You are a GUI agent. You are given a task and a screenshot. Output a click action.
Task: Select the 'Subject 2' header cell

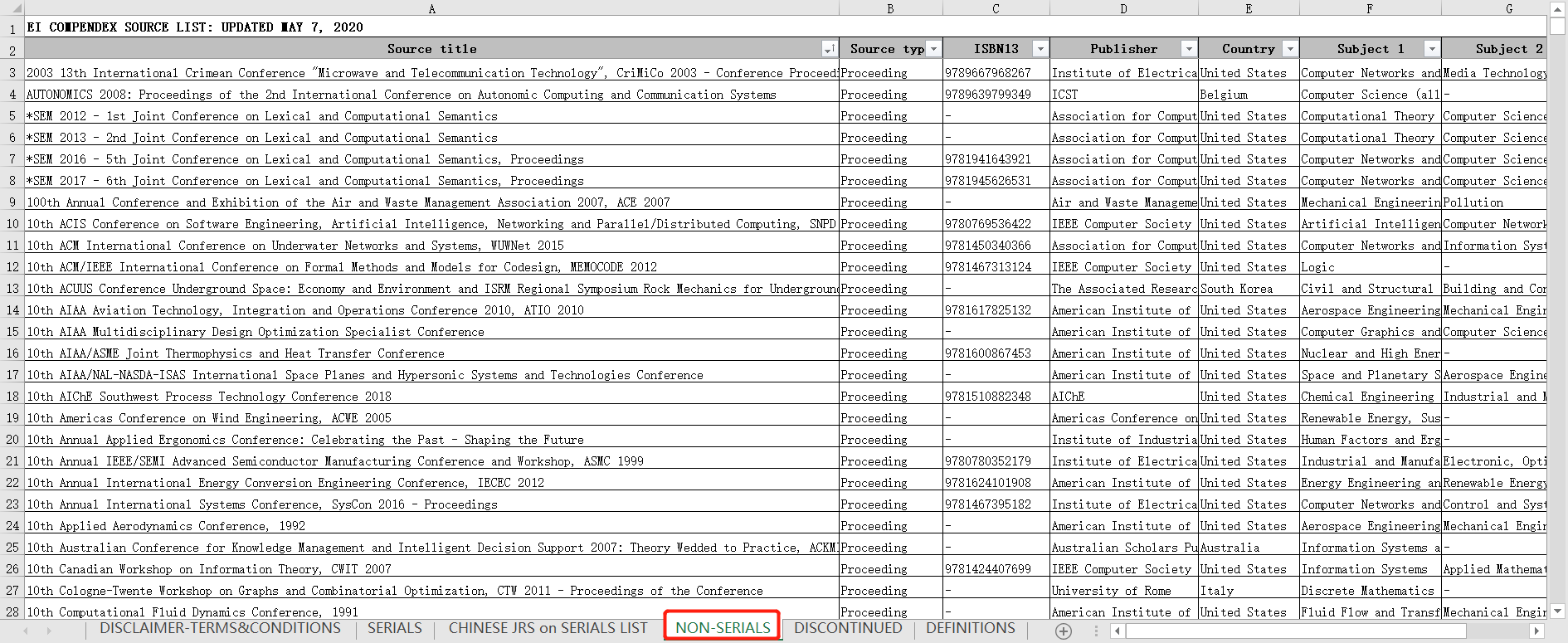coord(1494,49)
